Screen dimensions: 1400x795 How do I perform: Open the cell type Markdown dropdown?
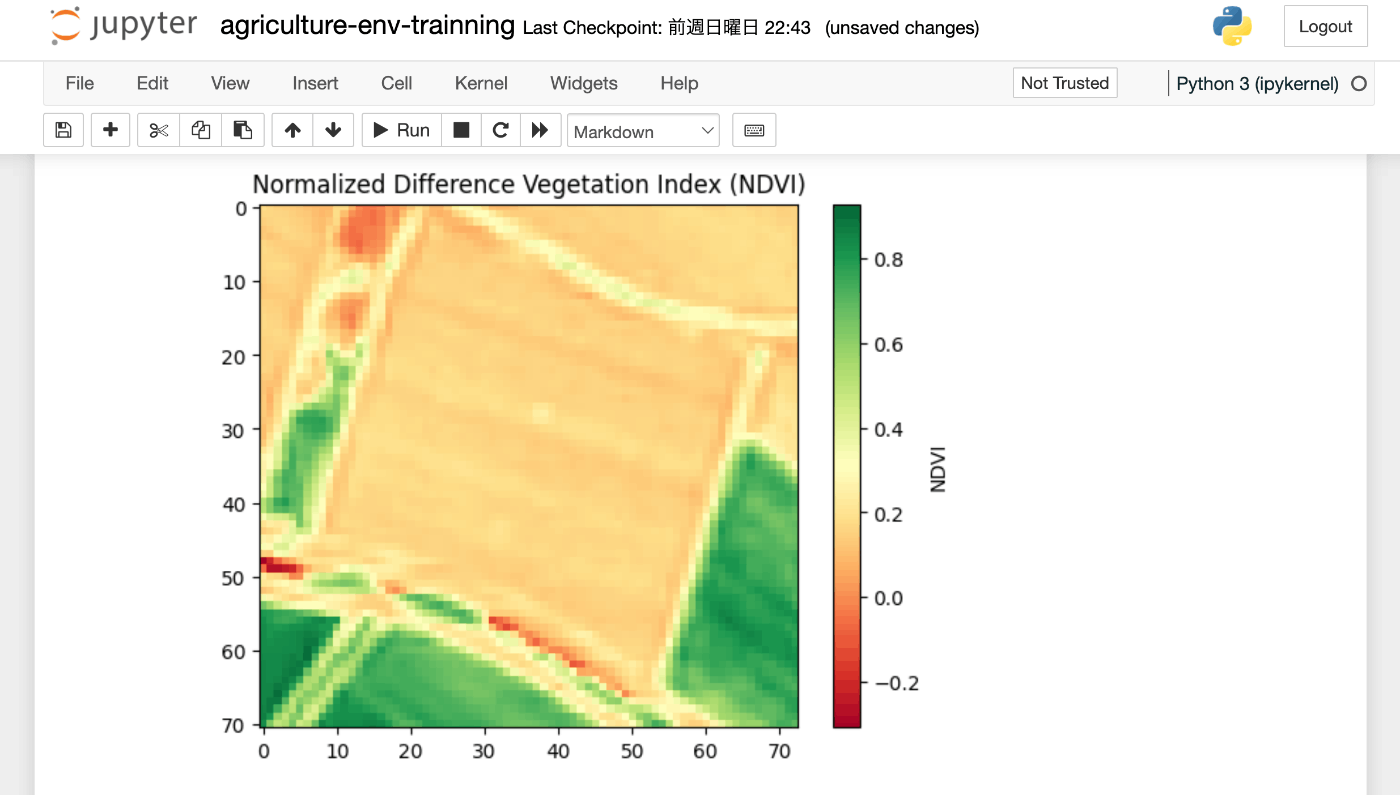(643, 131)
